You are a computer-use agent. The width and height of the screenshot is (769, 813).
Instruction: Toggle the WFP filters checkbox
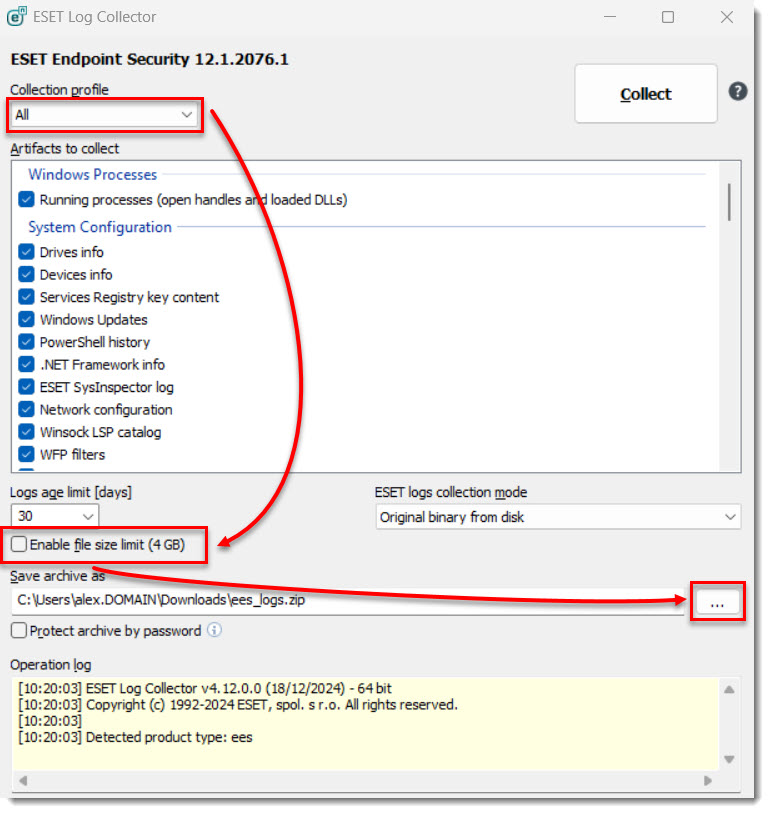(26, 456)
